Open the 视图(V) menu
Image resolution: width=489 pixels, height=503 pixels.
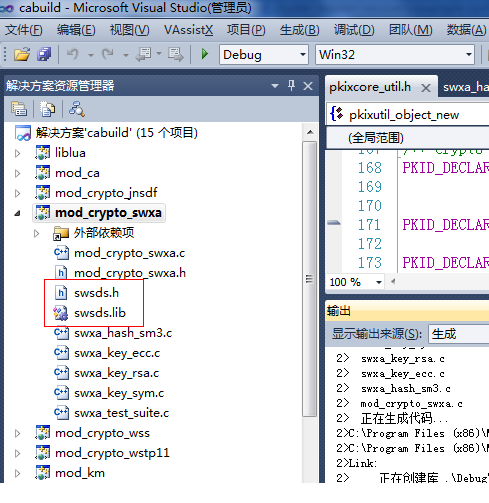129,30
